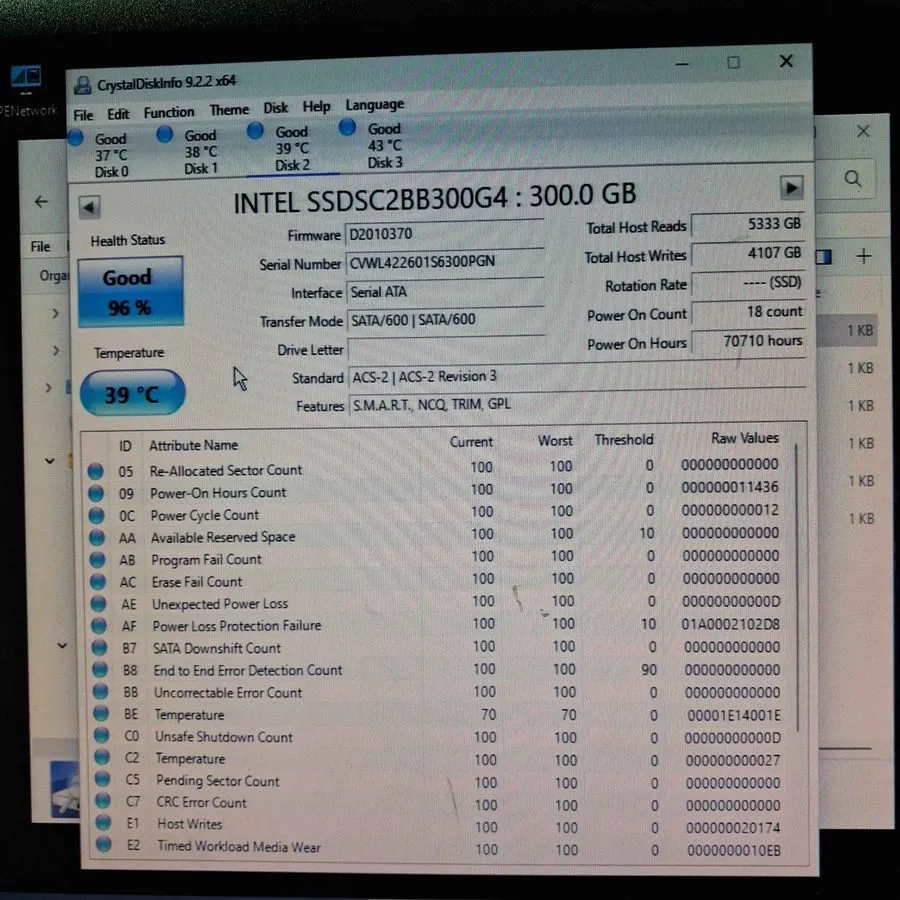This screenshot has width=900, height=900.
Task: Click the 39 °C temperature button
Action: 132,393
